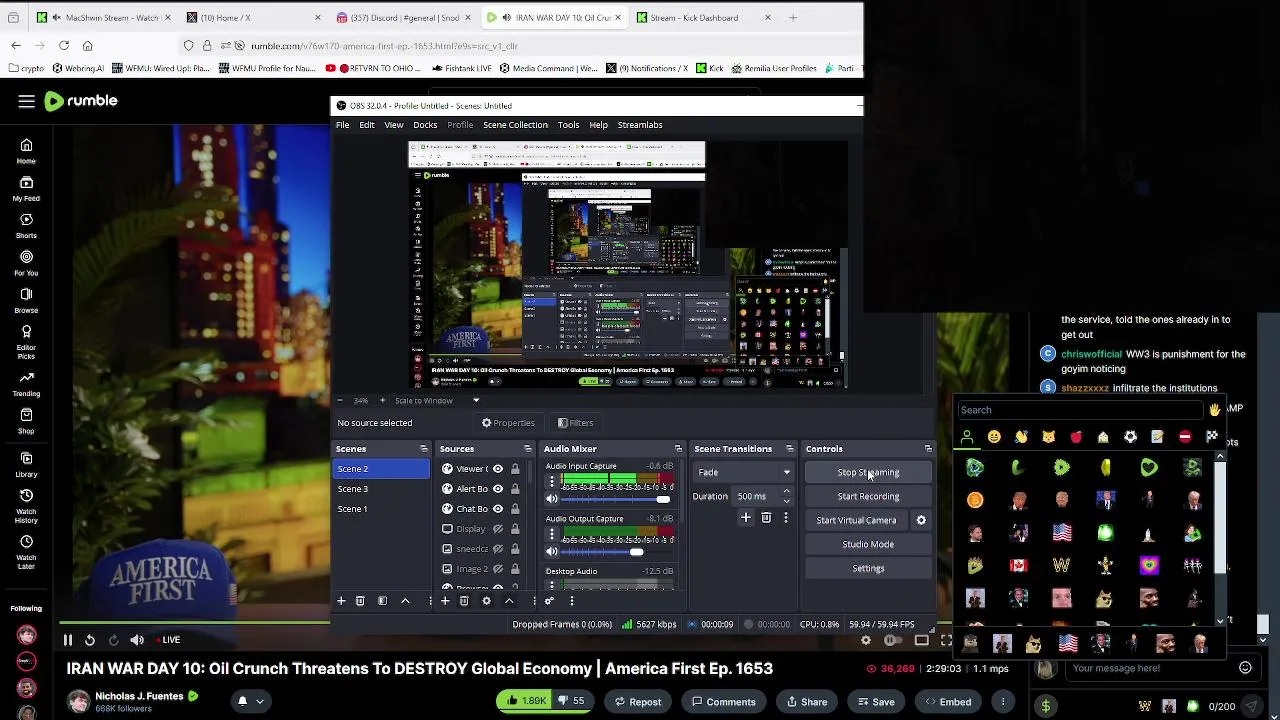This screenshot has width=1280, height=720.
Task: Mute the Rumble video volume
Action: [137, 640]
